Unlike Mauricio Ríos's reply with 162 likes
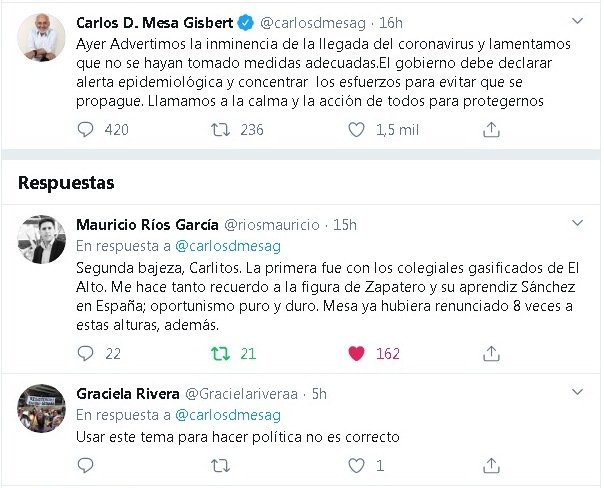 coord(356,353)
